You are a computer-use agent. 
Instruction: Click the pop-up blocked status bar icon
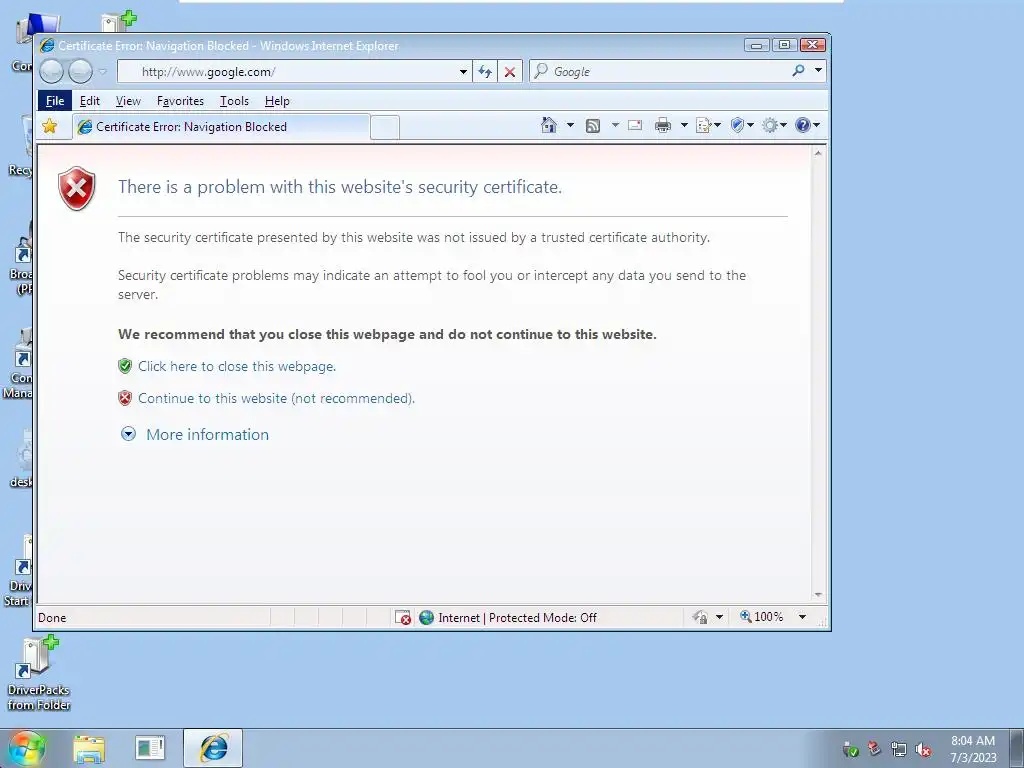403,617
